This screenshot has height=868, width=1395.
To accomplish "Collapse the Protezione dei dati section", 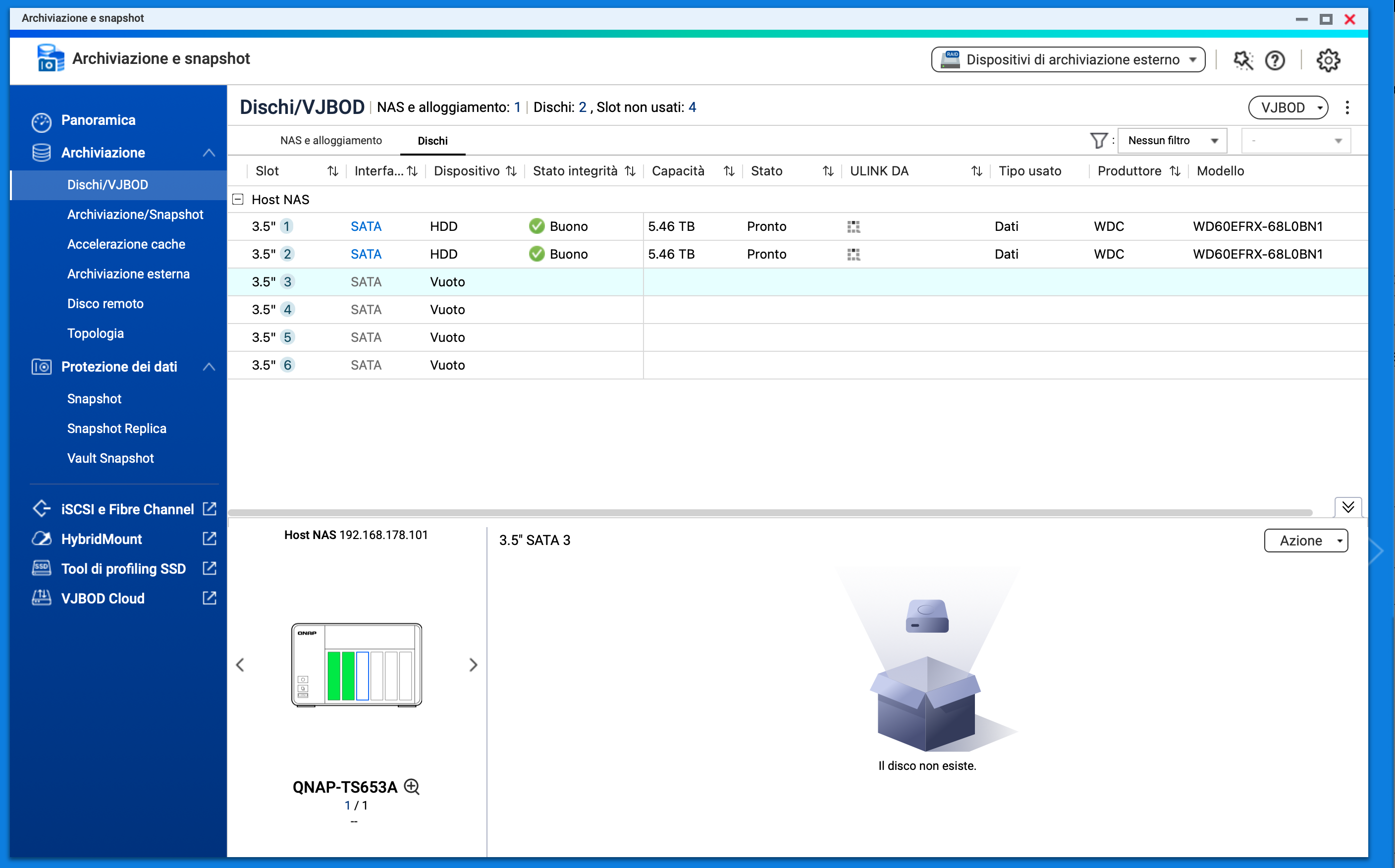I will 209,367.
